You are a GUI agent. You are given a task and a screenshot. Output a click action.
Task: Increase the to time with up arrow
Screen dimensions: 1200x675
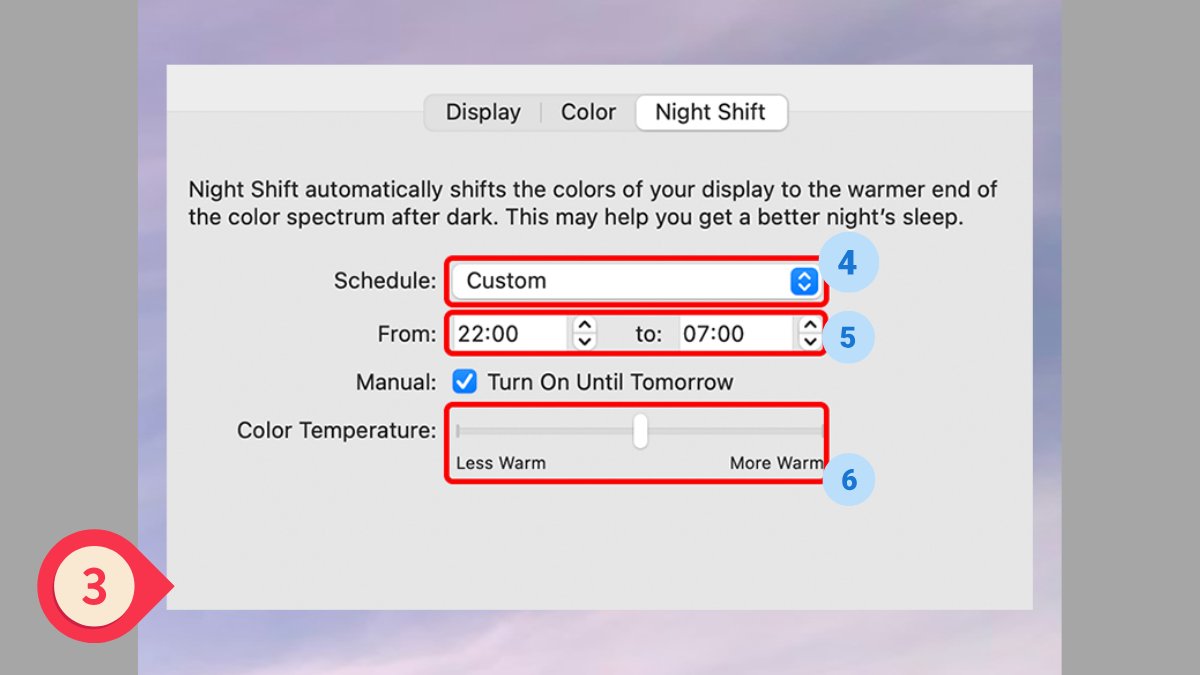(809, 325)
